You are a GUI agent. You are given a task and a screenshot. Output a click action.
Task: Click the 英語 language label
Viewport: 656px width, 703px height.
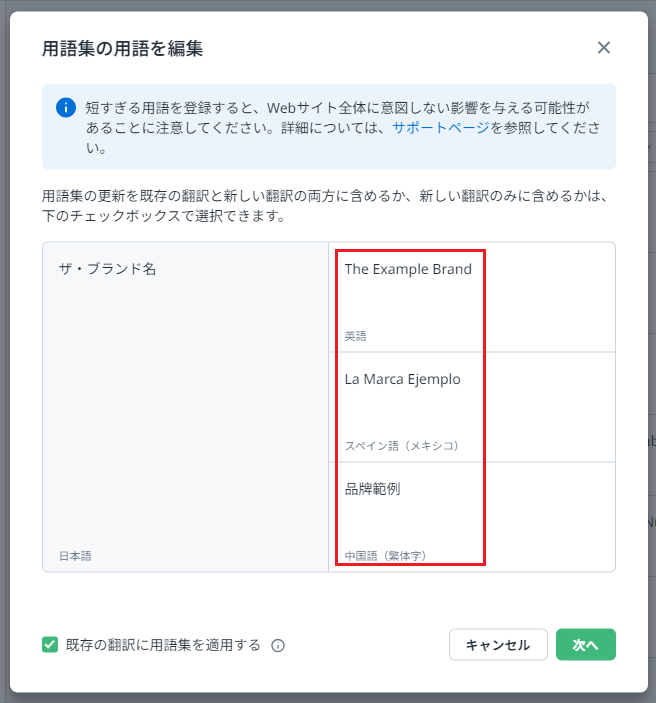(356, 336)
